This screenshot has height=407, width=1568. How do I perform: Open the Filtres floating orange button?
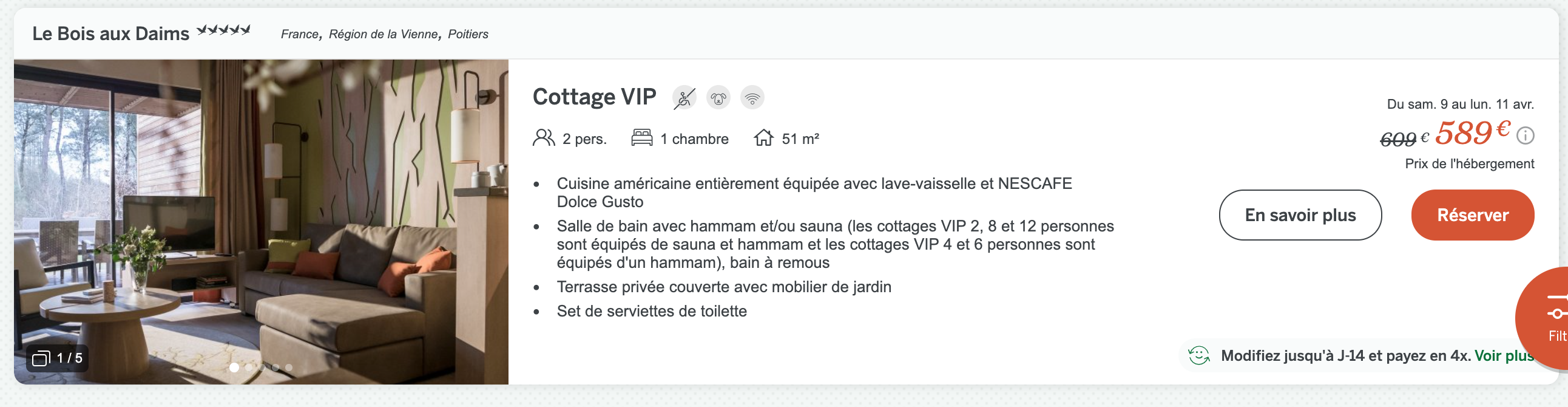(1544, 318)
